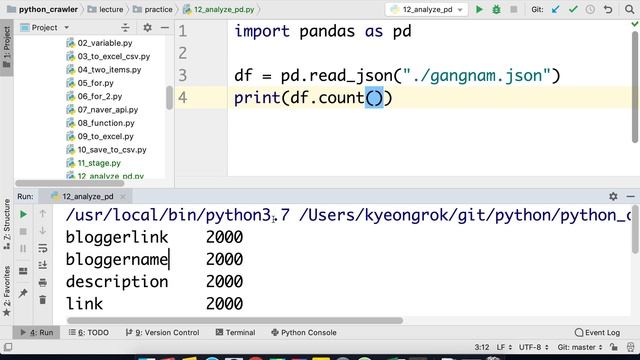Pin the Run tab
This screenshot has height=360, width=640.
click(23, 293)
